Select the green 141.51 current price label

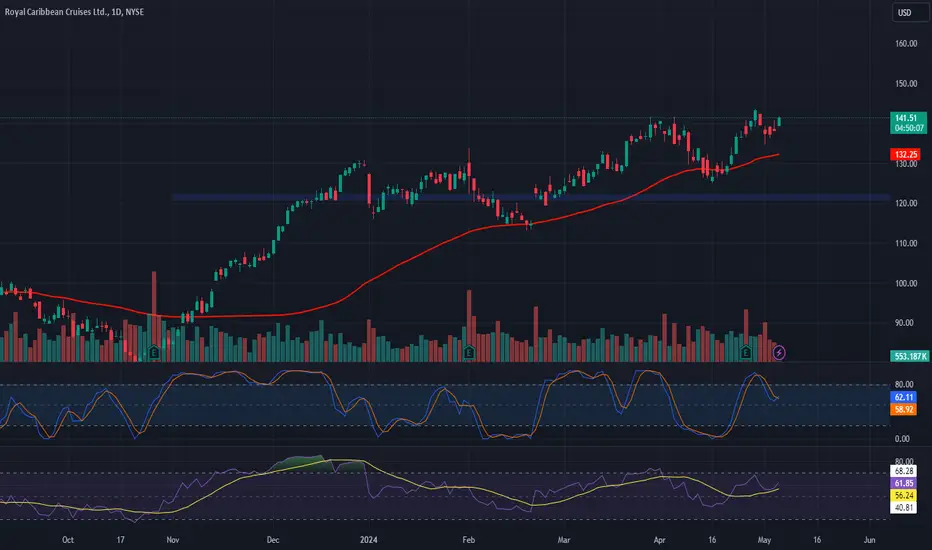pos(908,122)
